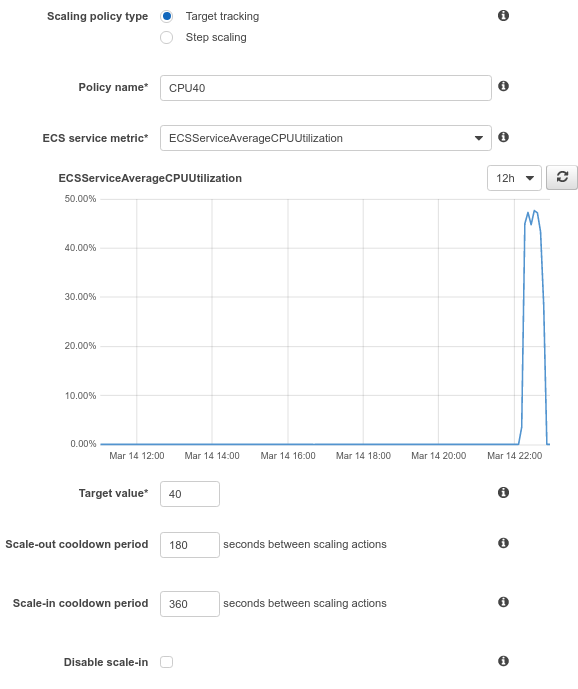Enable the Disable scale-in checkbox
This screenshot has width=578, height=689.
click(x=167, y=662)
